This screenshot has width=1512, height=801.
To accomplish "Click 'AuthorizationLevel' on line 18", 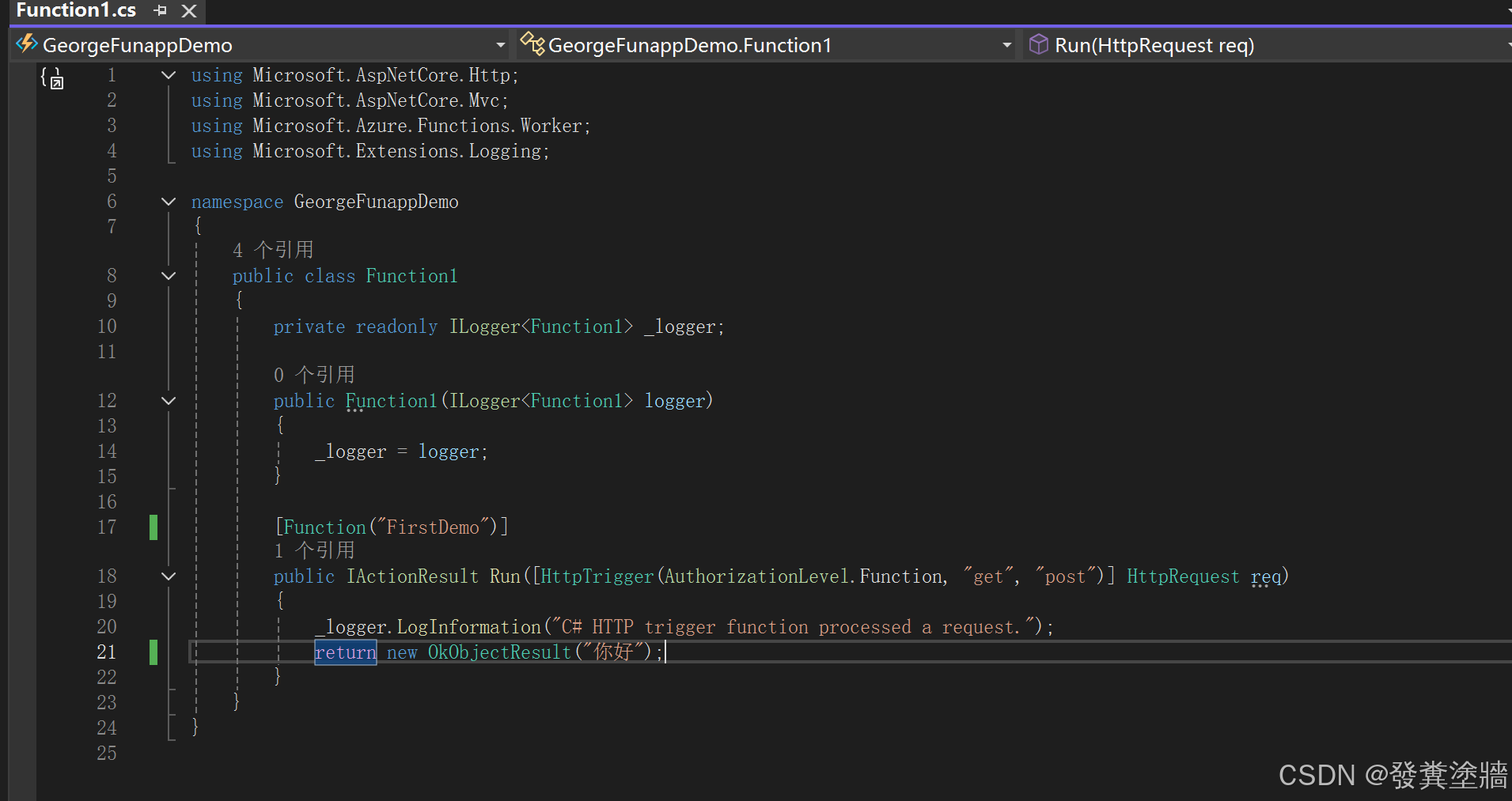I will click(x=757, y=576).
